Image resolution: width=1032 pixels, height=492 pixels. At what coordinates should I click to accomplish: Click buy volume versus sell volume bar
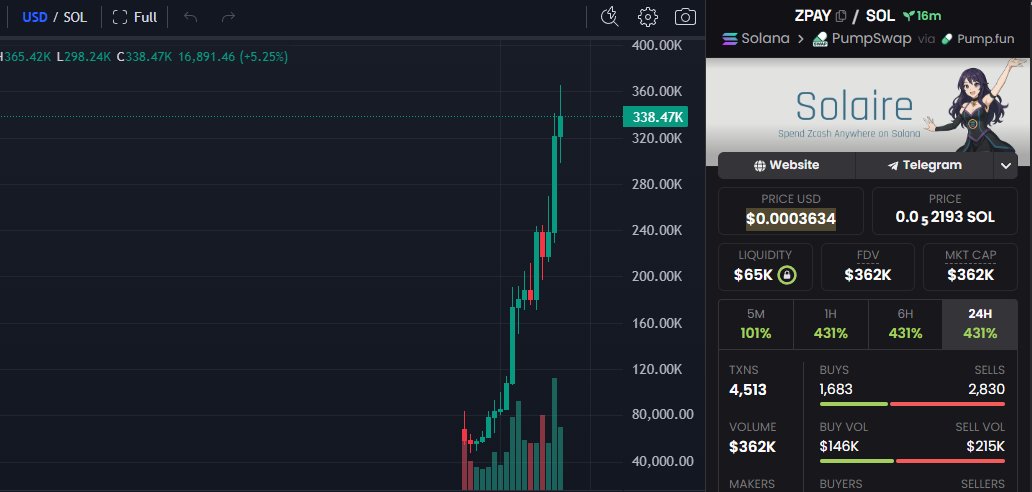912,461
